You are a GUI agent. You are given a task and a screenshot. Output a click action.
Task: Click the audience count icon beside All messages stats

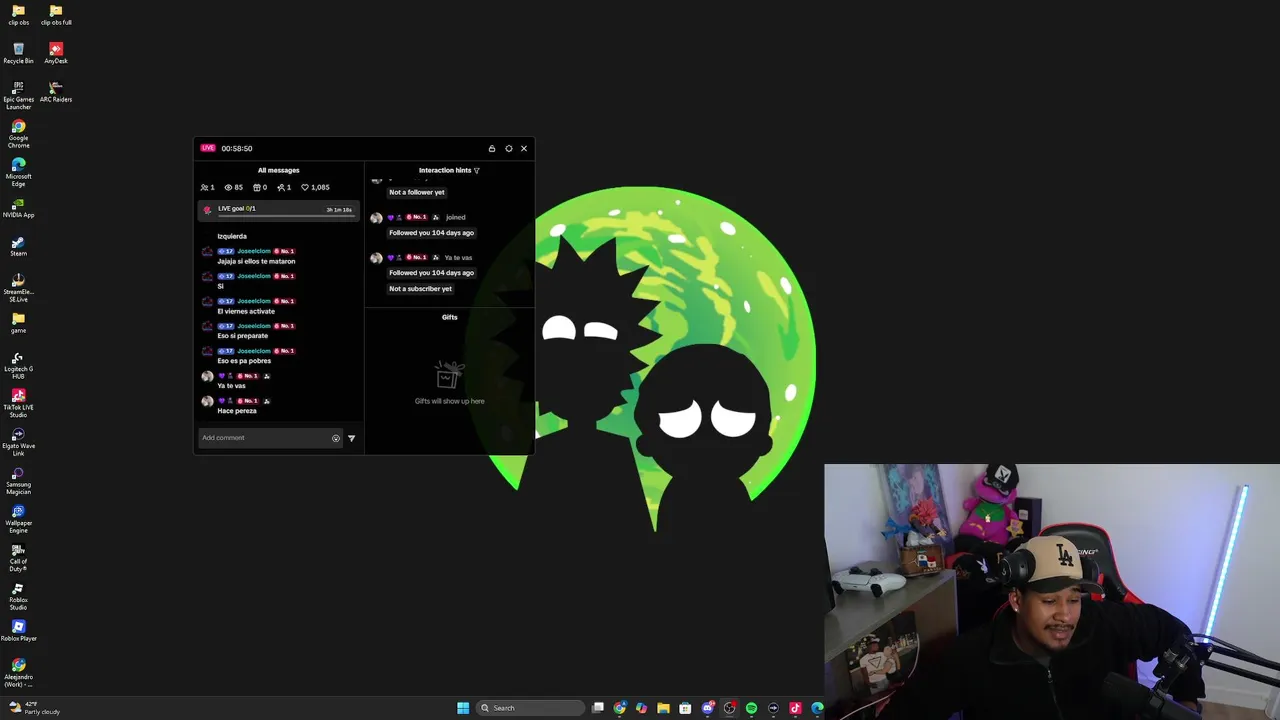(207, 187)
